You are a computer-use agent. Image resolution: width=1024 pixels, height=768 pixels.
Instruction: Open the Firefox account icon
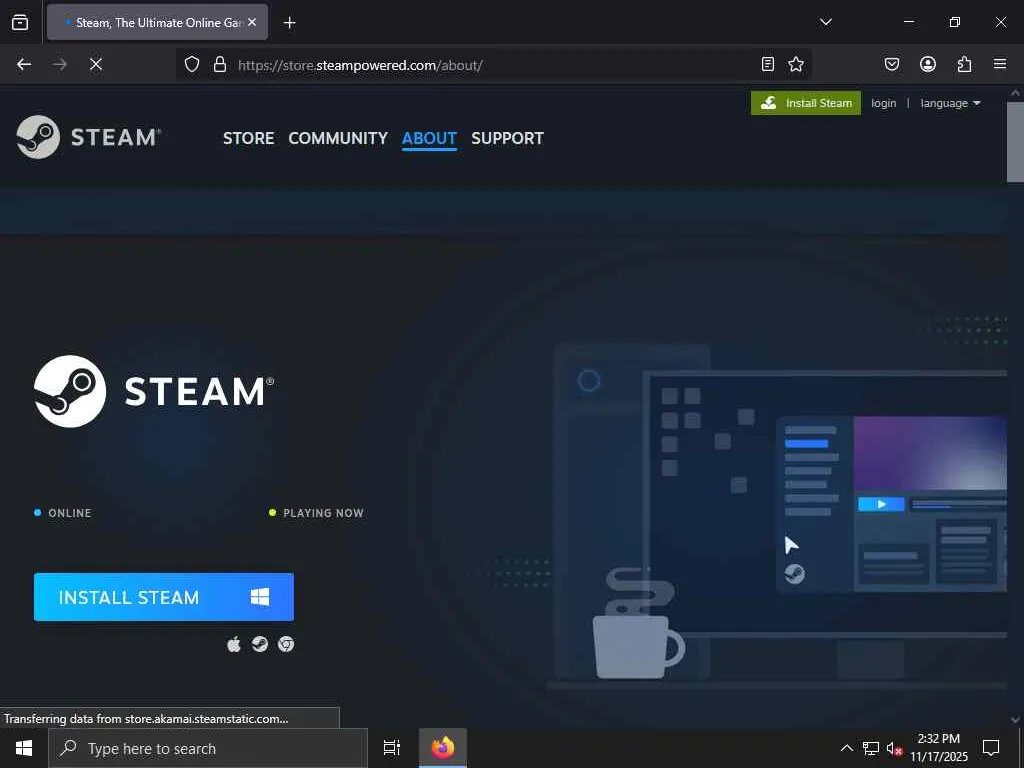(928, 64)
